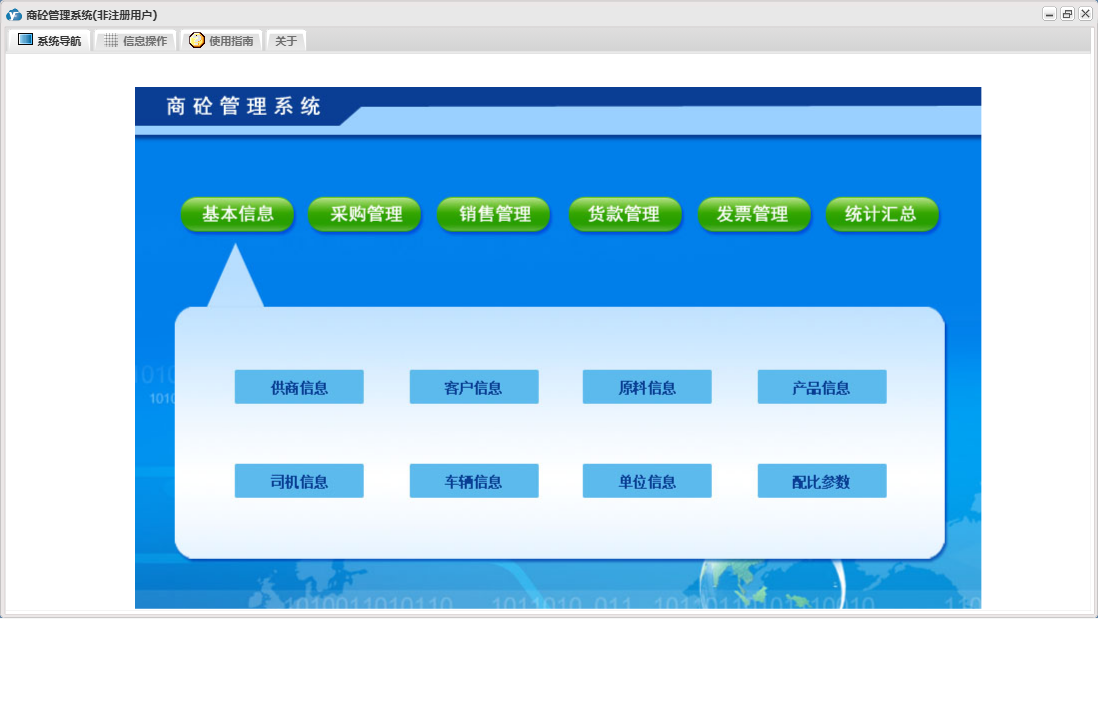1098x716 pixels.
Task: Click the 客户信息 button
Action: coord(474,387)
